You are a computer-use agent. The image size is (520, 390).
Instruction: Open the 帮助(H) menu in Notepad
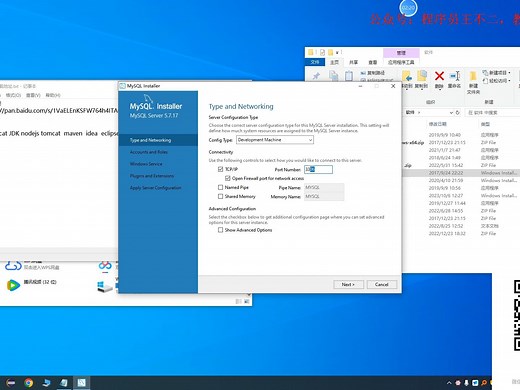click(x=53, y=95)
